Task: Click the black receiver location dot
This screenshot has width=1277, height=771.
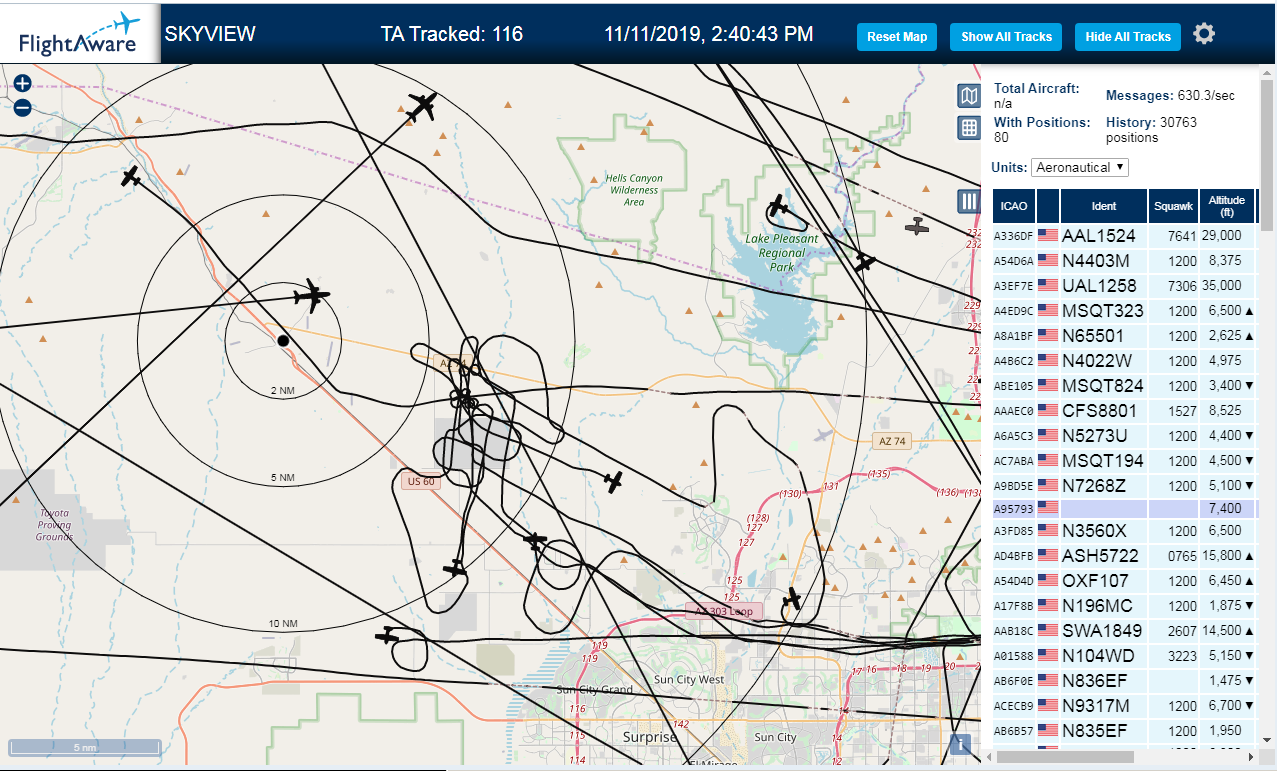Action: (x=283, y=341)
